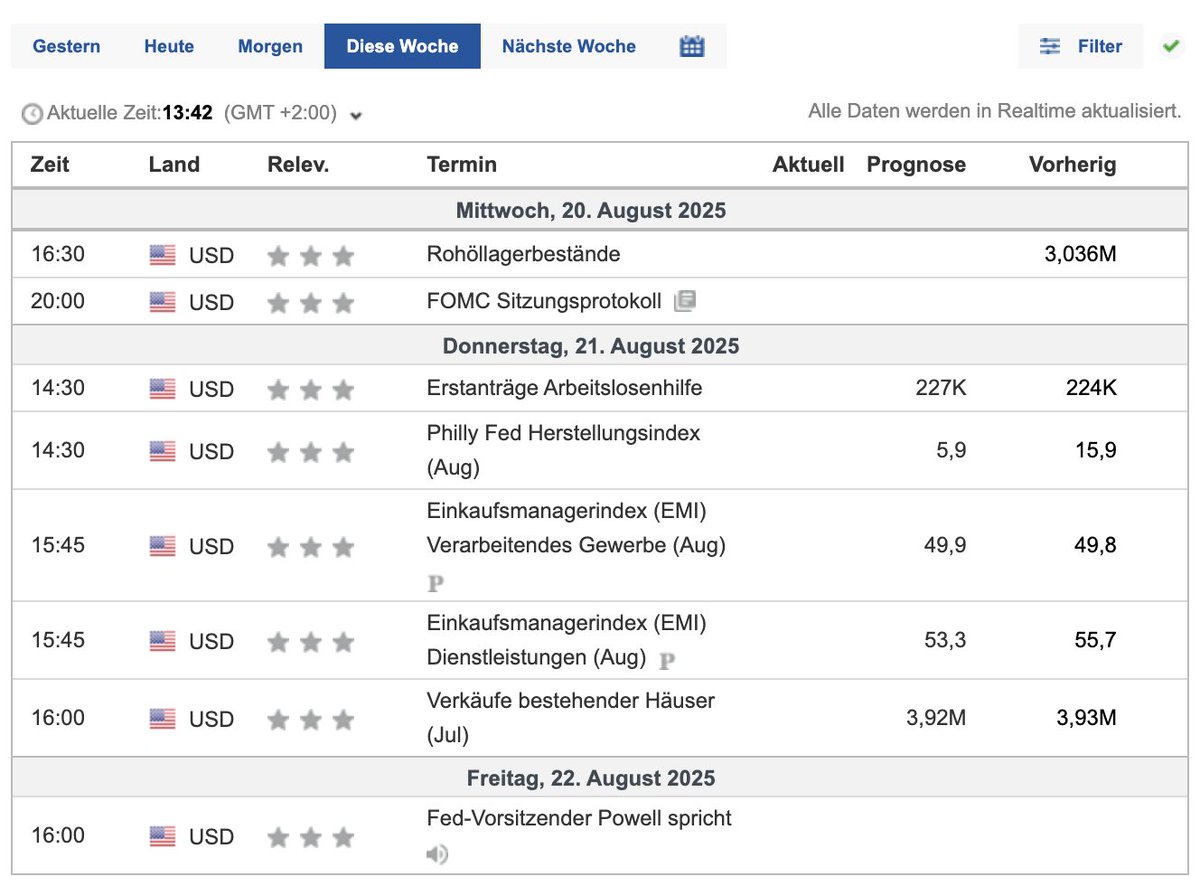Open the Rohöllagerbestände event
1200x886 pixels.
(x=523, y=254)
